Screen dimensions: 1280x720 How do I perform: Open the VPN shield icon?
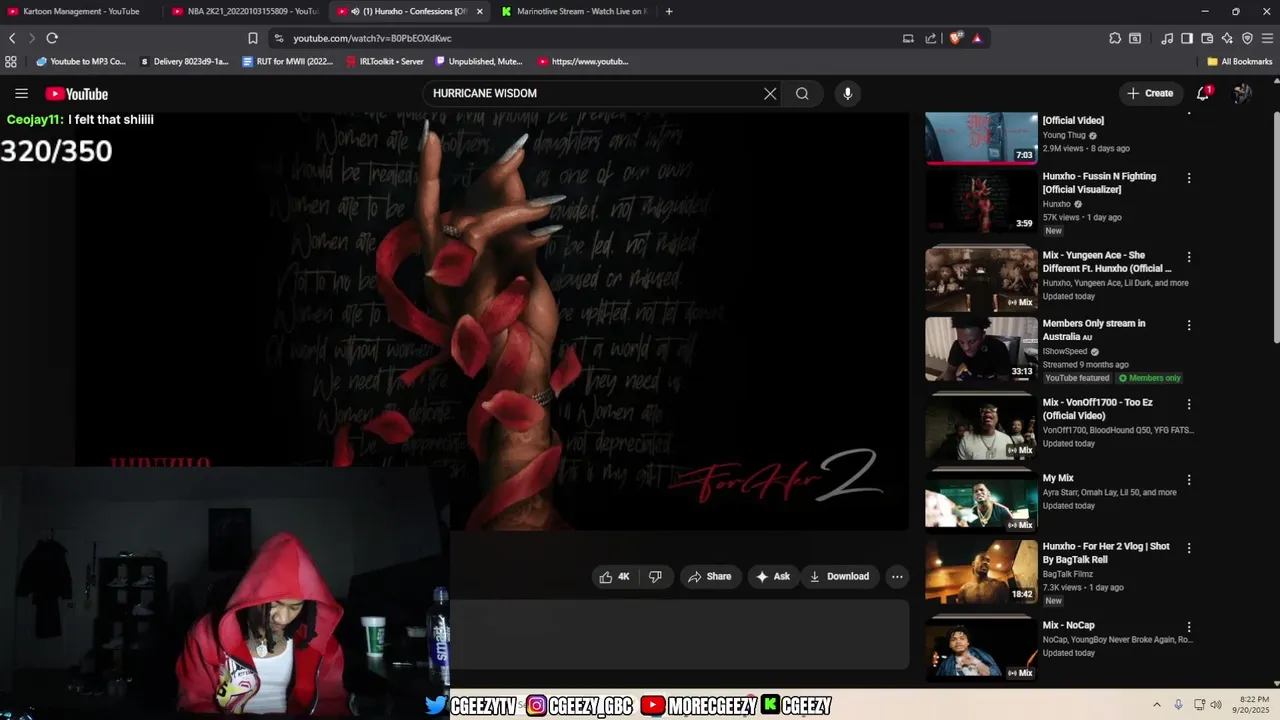click(1247, 38)
